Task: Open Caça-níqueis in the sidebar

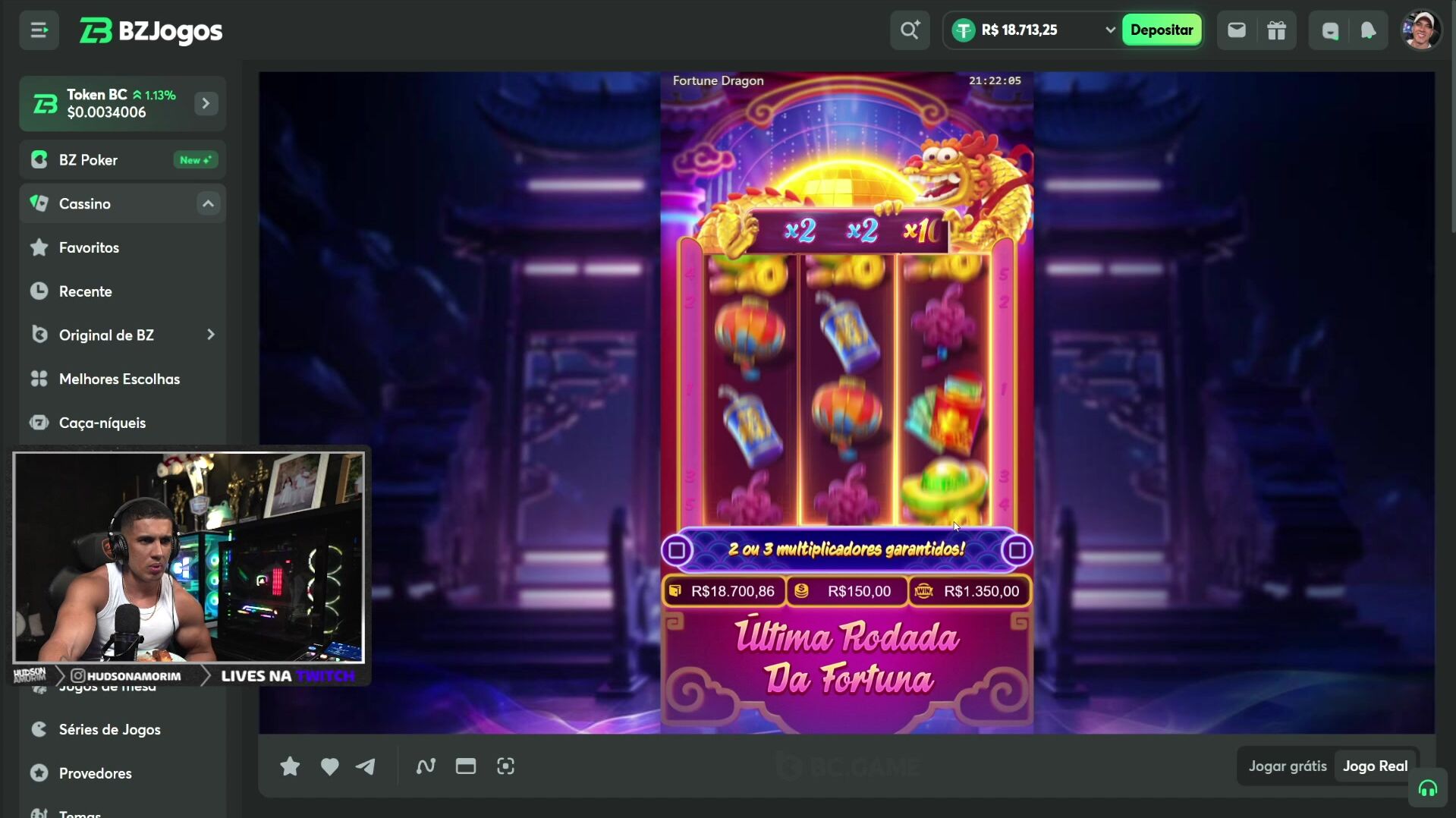Action: click(x=123, y=423)
